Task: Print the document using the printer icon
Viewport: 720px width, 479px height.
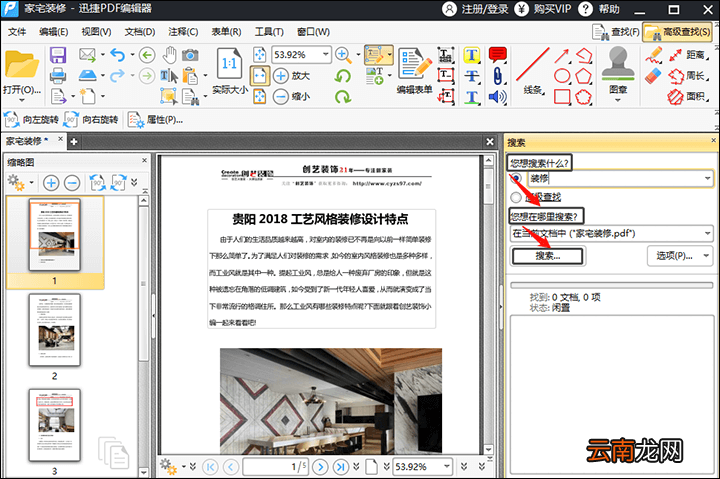Action: pos(58,75)
